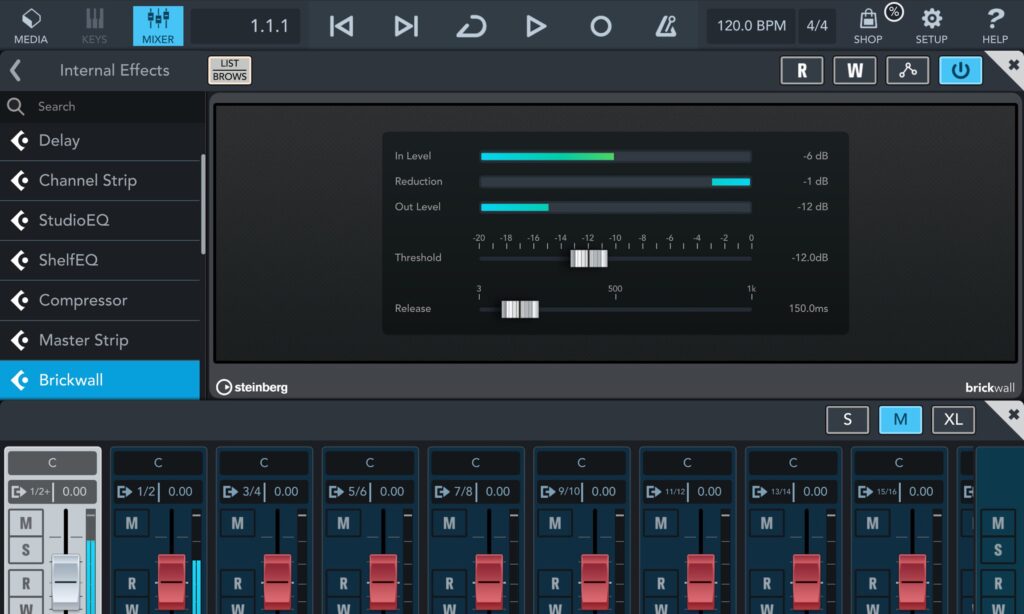This screenshot has height=614, width=1024.
Task: Start recording with the Record button
Action: point(600,26)
